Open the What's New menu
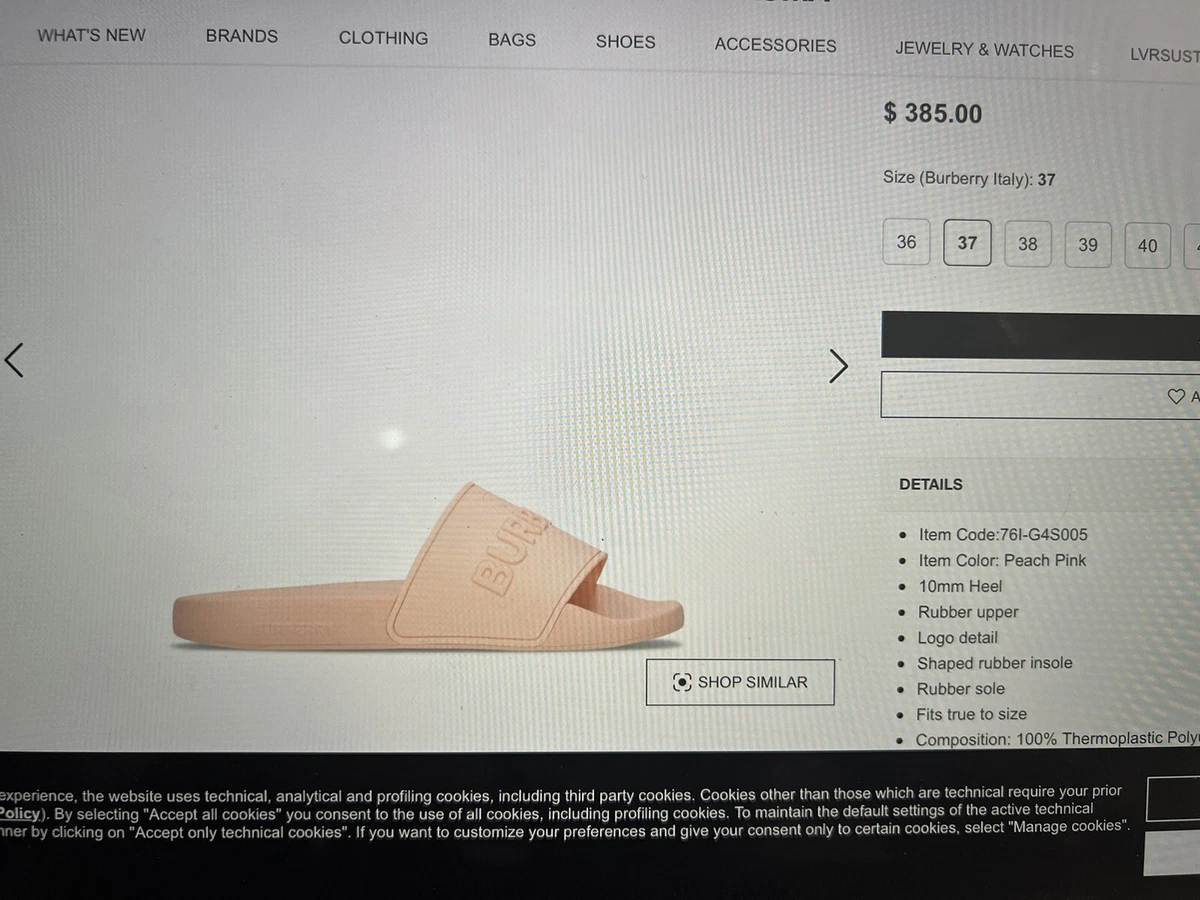1200x900 pixels. (x=91, y=35)
